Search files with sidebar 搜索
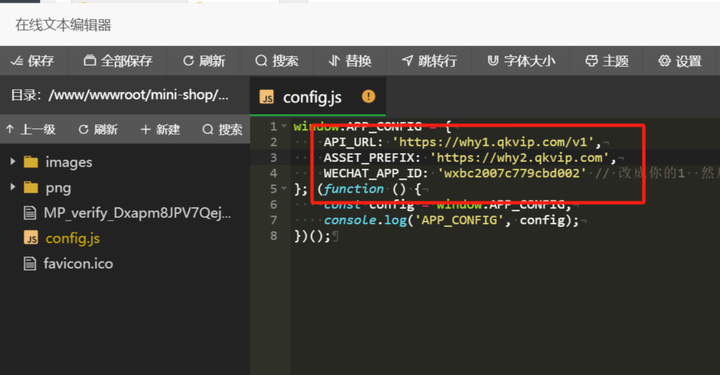720x375 pixels. [x=222, y=129]
